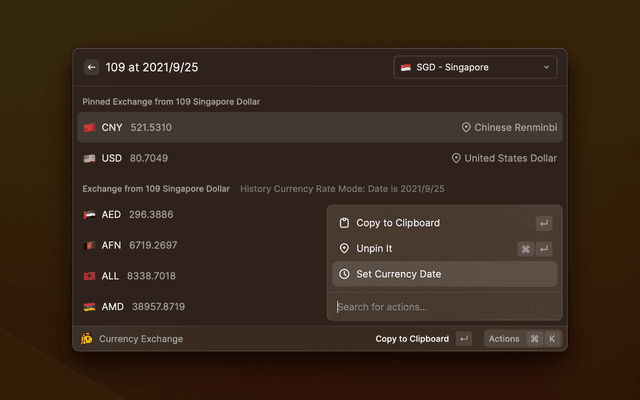Expand the currency selector chevron
Image resolution: width=640 pixels, height=400 pixels.
[x=546, y=67]
